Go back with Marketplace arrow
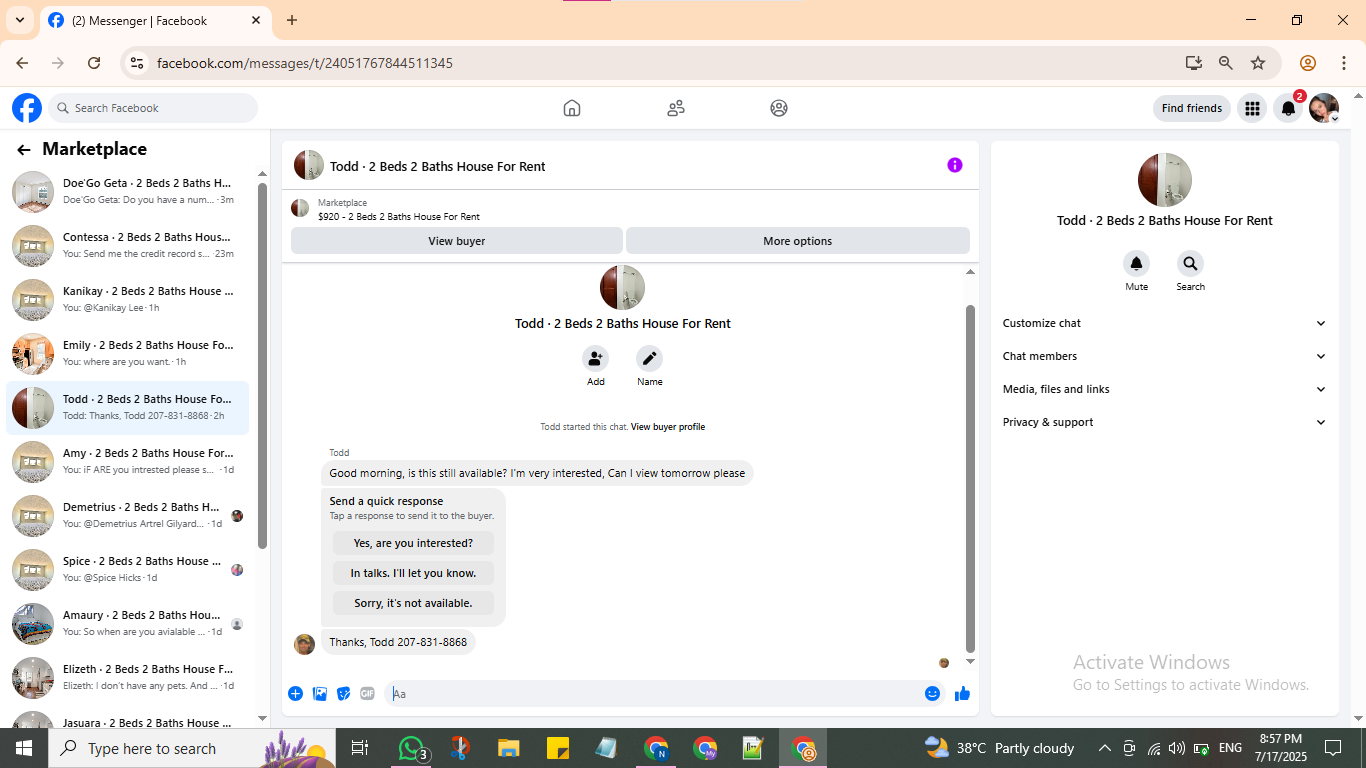The image size is (1366, 768). click(x=24, y=150)
